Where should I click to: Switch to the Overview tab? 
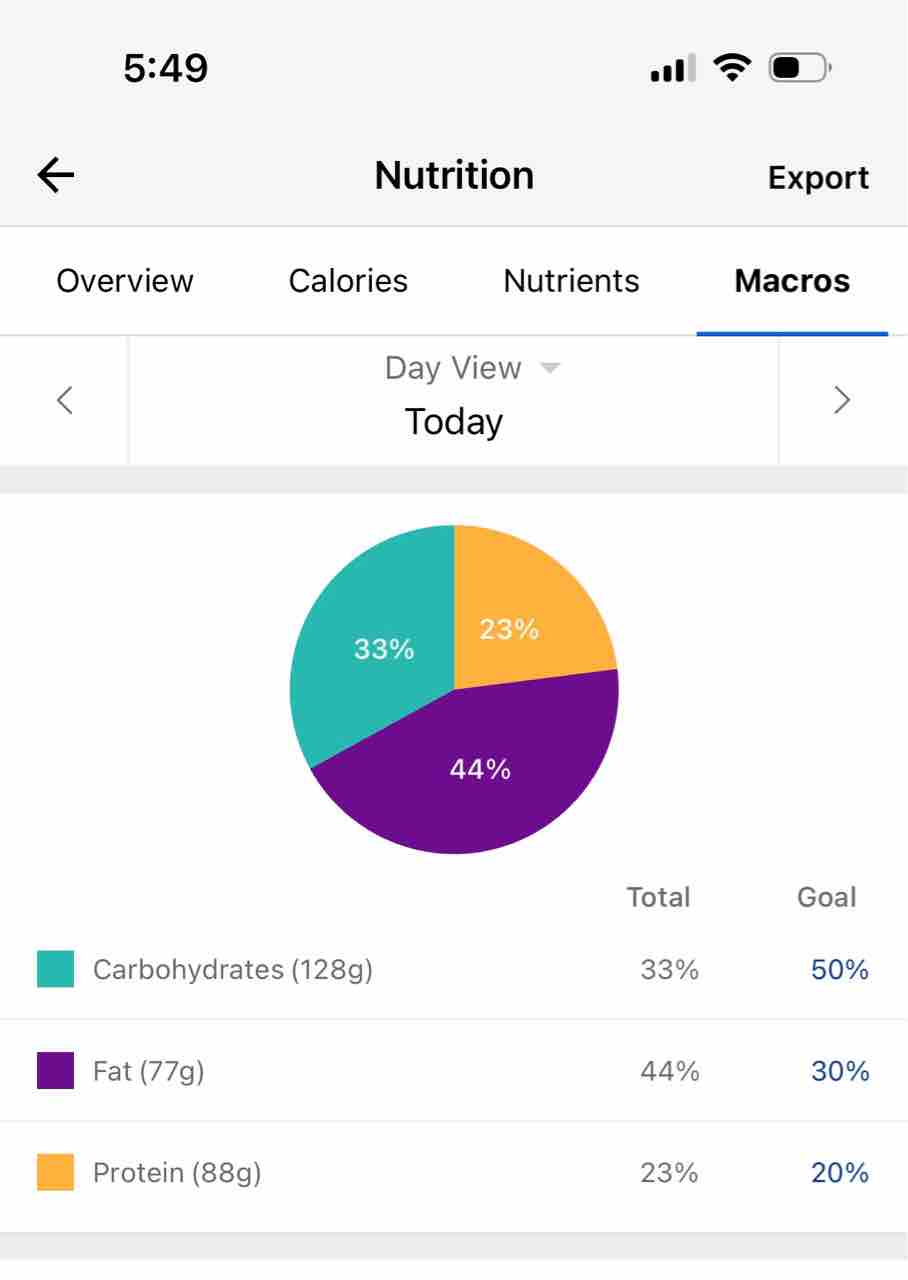pos(125,281)
